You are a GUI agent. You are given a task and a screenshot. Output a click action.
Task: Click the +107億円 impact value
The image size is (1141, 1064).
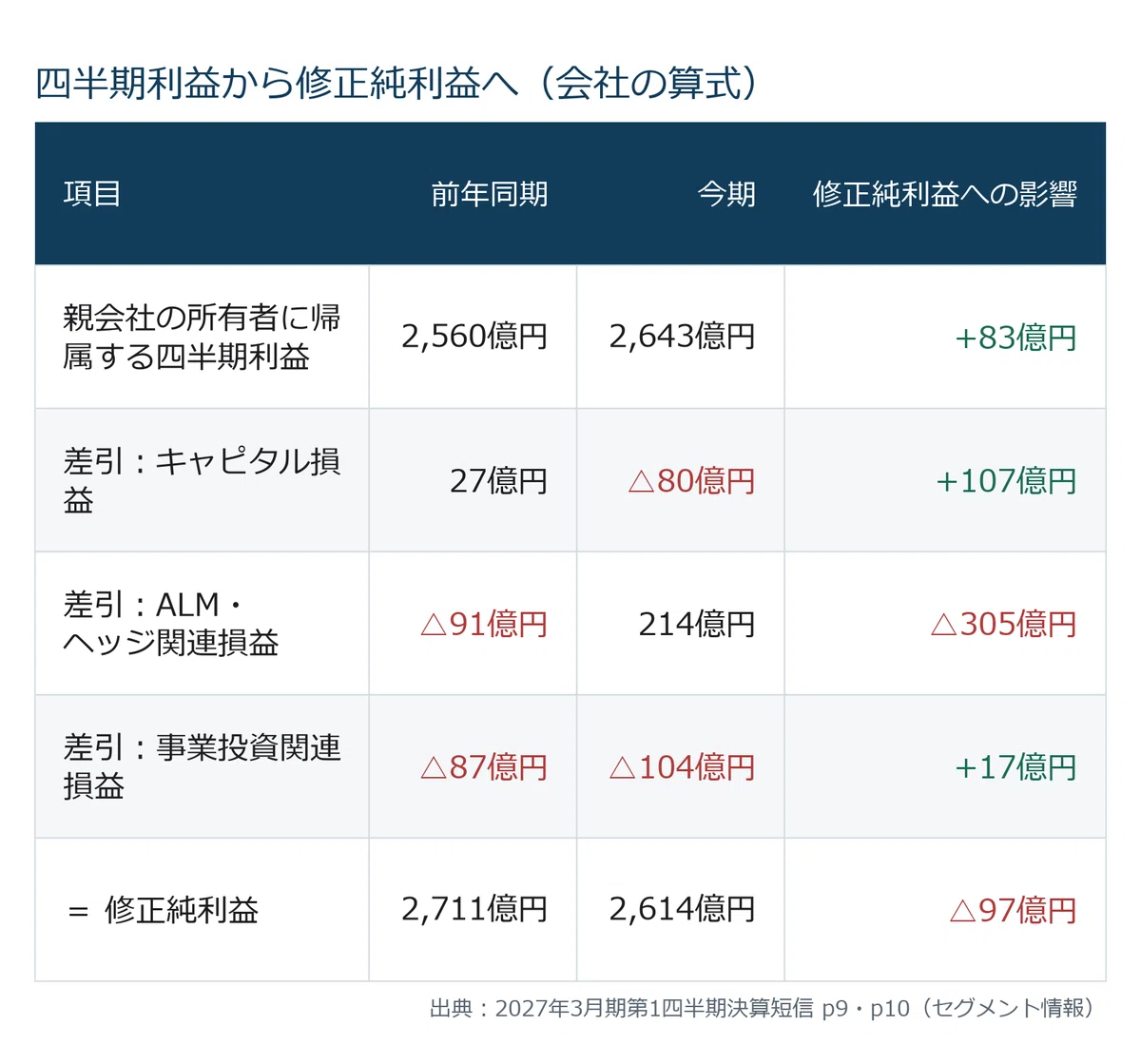[x=1006, y=481]
